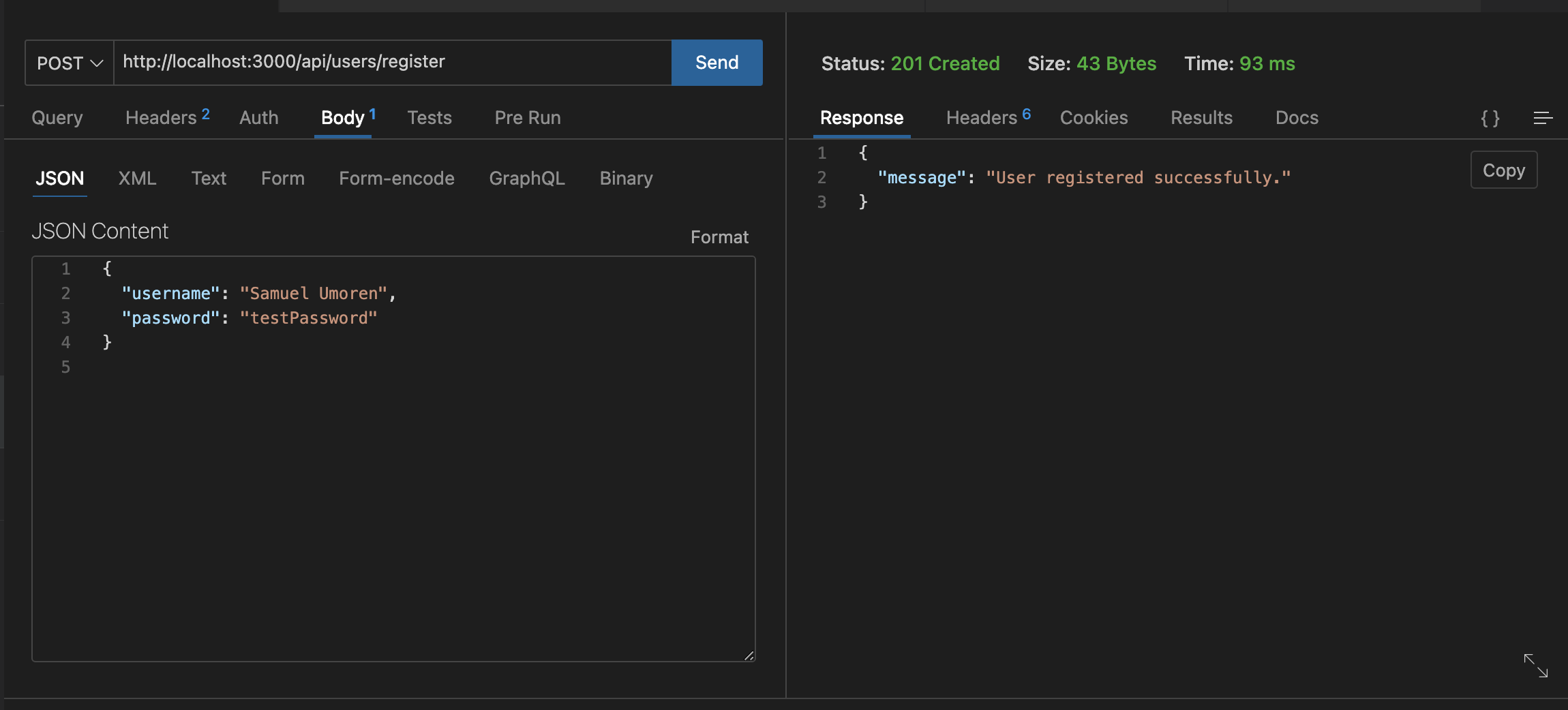
Task: Select Text body type
Action: pyautogui.click(x=209, y=179)
